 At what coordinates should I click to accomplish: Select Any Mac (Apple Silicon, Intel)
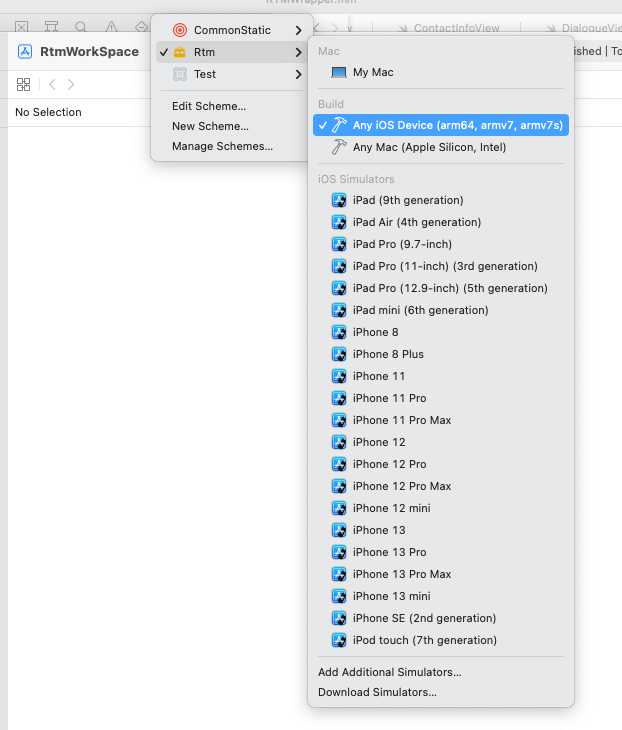click(x=440, y=147)
